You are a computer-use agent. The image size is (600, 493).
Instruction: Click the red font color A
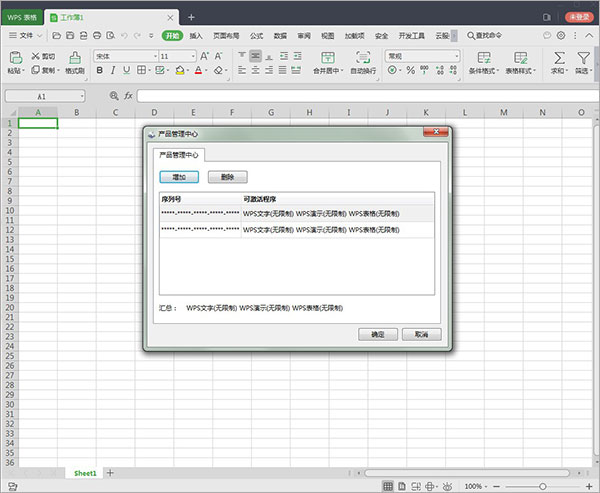(x=198, y=70)
